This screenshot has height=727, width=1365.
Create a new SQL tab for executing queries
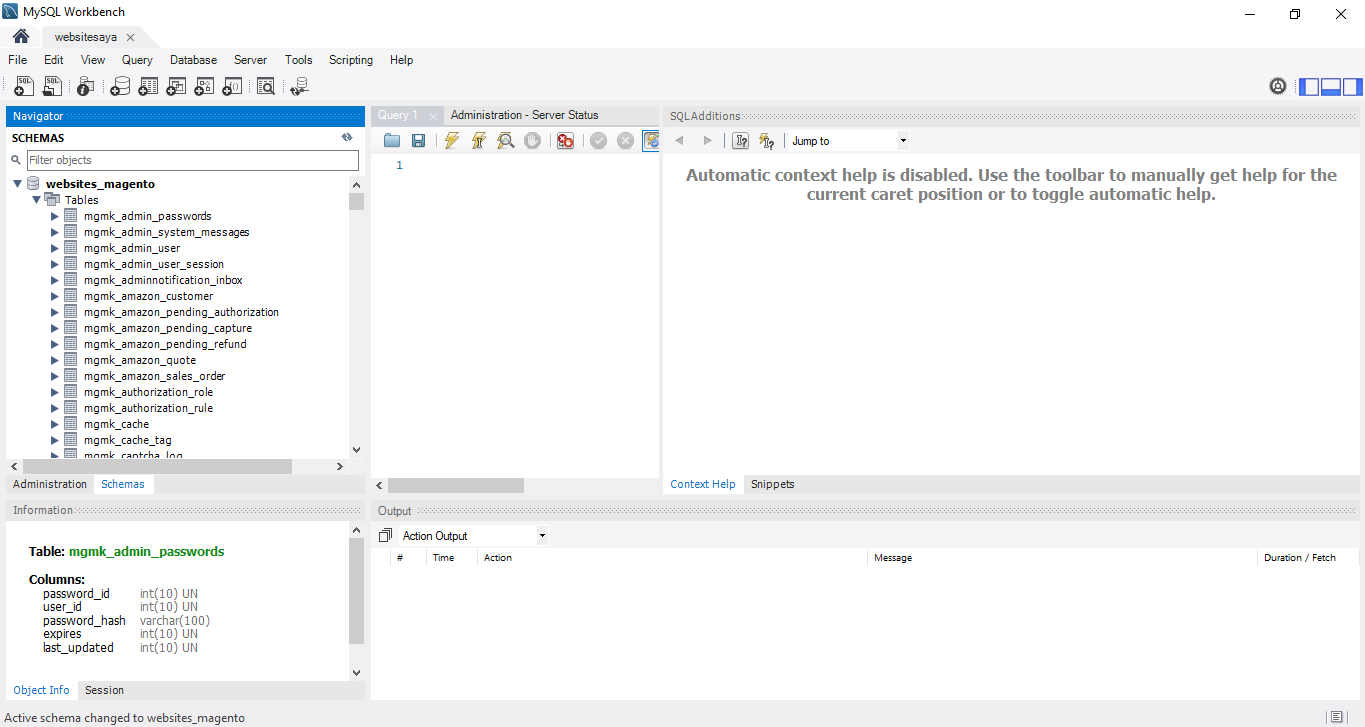point(23,86)
